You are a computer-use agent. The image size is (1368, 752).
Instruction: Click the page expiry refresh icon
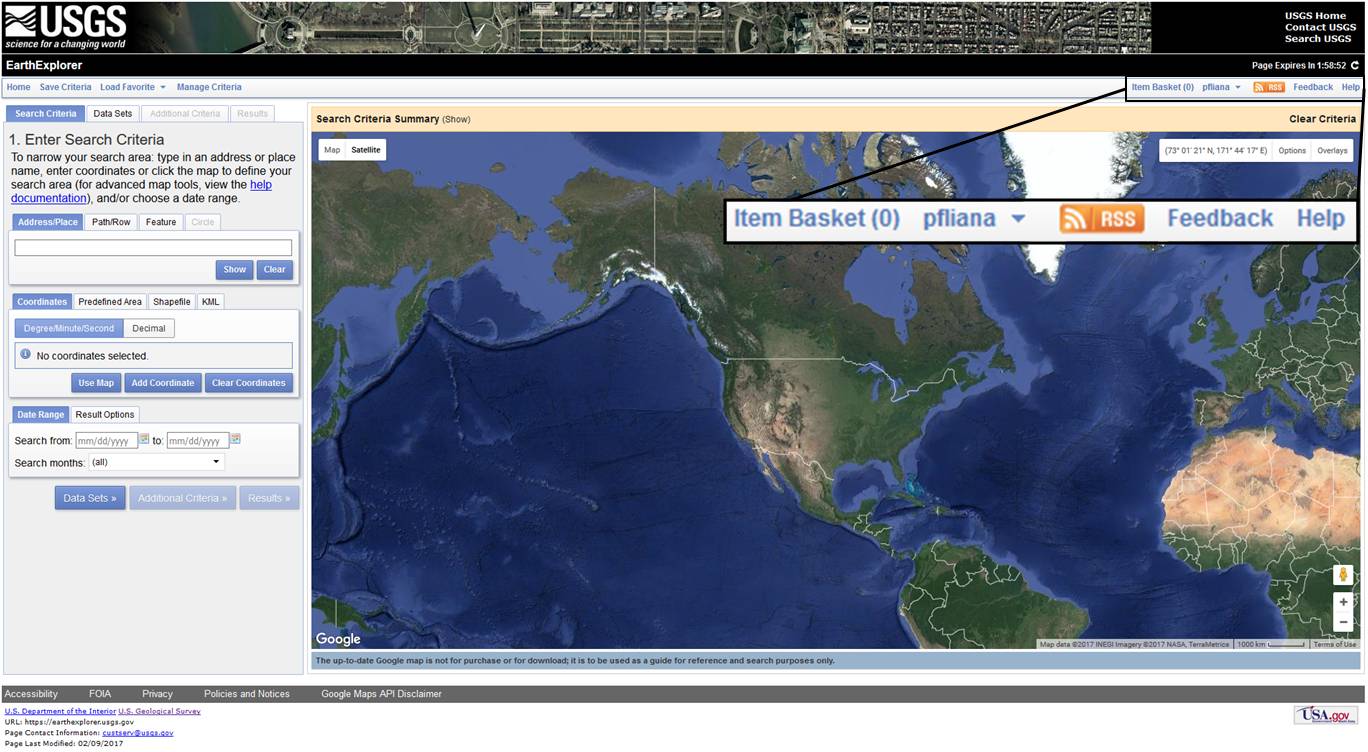1355,66
